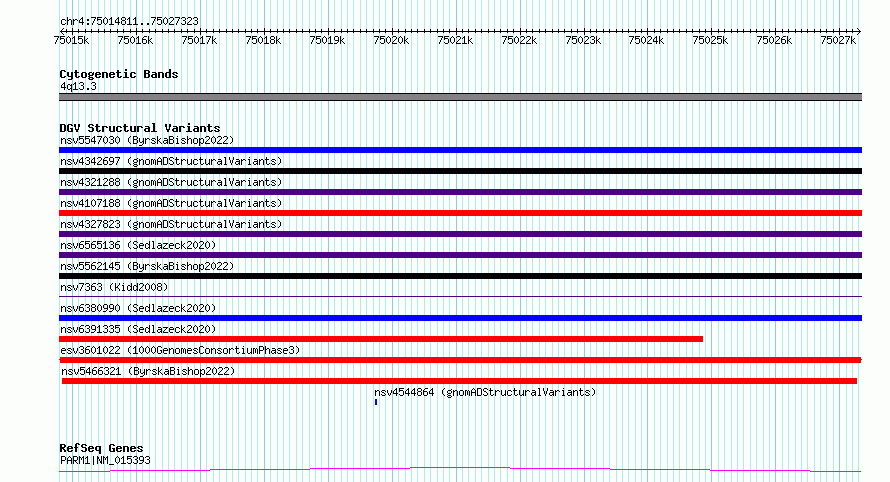This screenshot has height=482, width=890.
Task: Open the nsv4327823 label text
Action: click(x=171, y=224)
